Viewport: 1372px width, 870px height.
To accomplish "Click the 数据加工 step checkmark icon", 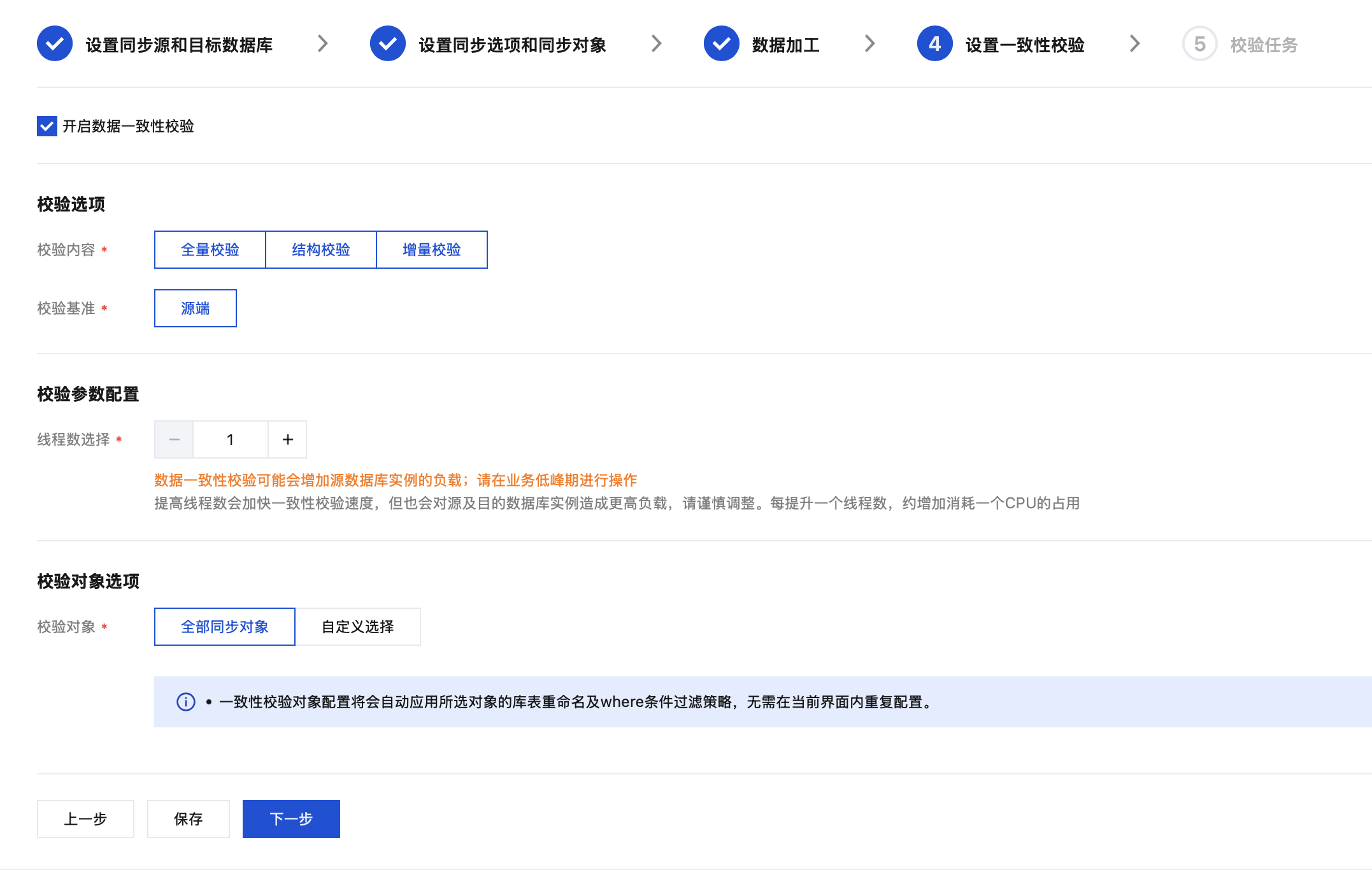I will 721,44.
